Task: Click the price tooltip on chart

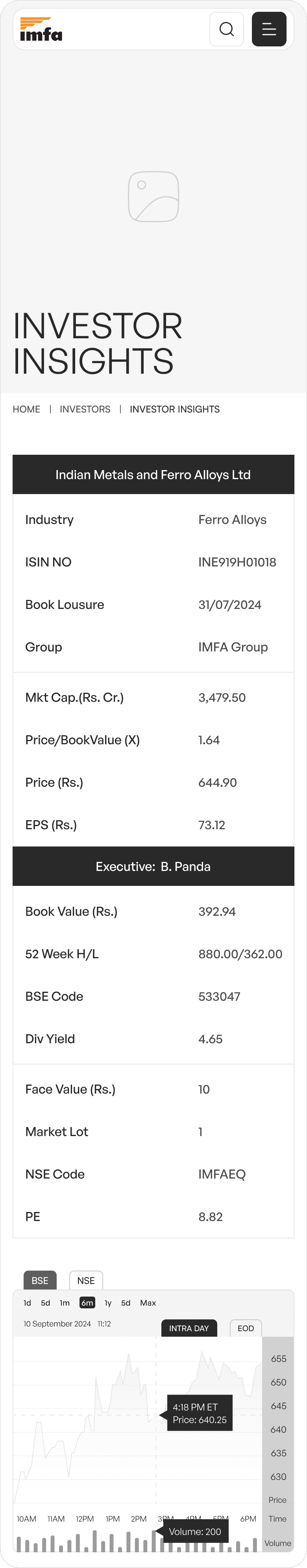Action: click(x=199, y=1413)
